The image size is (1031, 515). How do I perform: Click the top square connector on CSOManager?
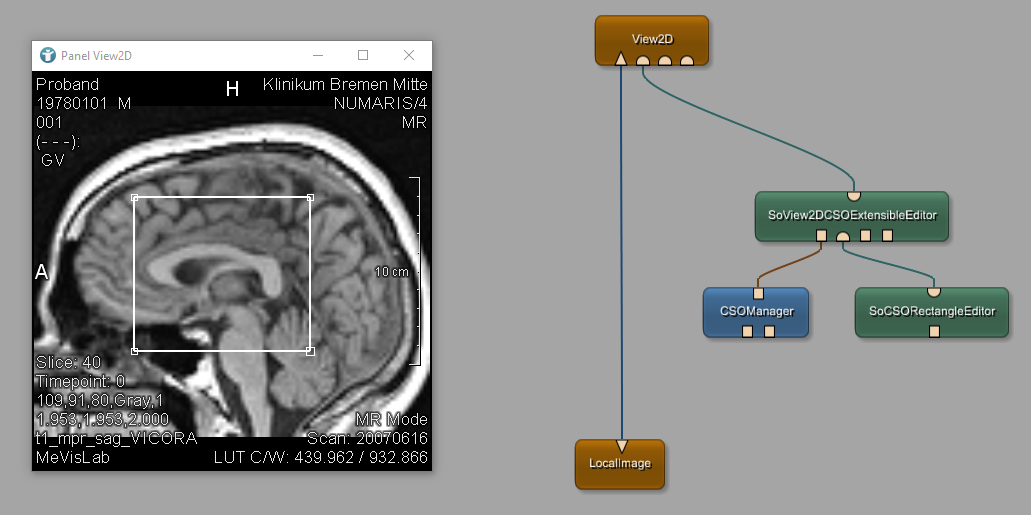click(x=758, y=293)
